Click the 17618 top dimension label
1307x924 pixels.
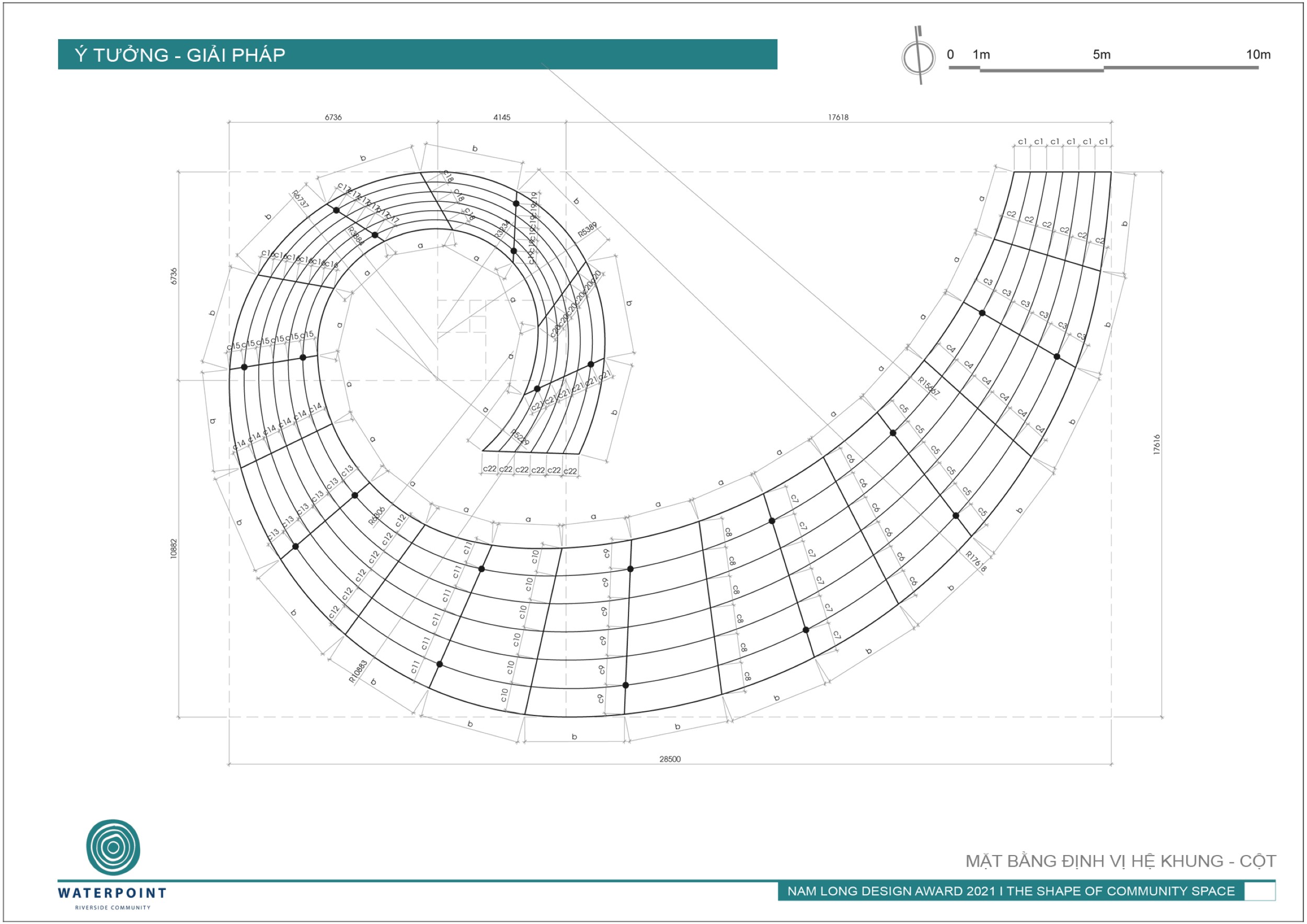pos(838,117)
